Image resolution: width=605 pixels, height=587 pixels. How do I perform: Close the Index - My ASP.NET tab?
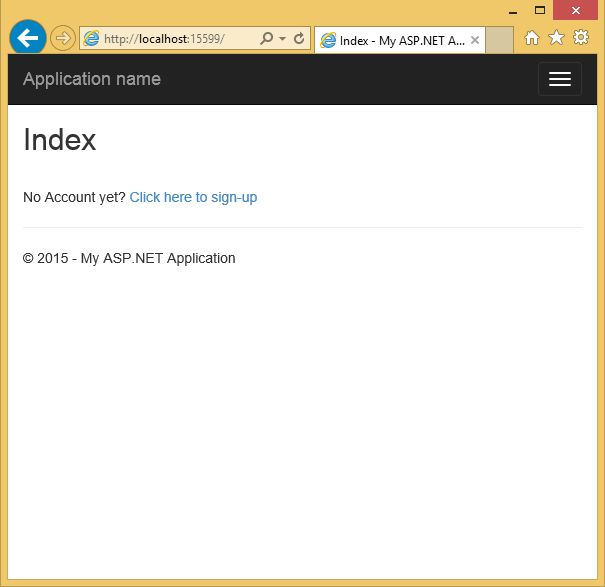tap(475, 40)
